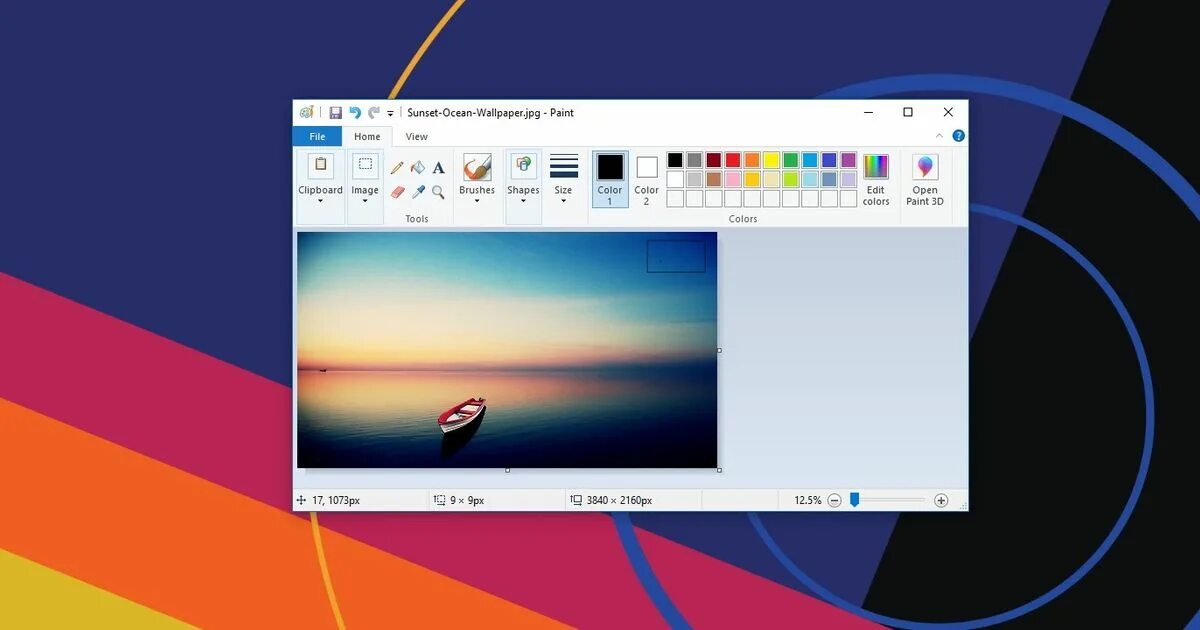The image size is (1200, 630).
Task: Pick the yellow swatch in the top row
Action: [772, 160]
